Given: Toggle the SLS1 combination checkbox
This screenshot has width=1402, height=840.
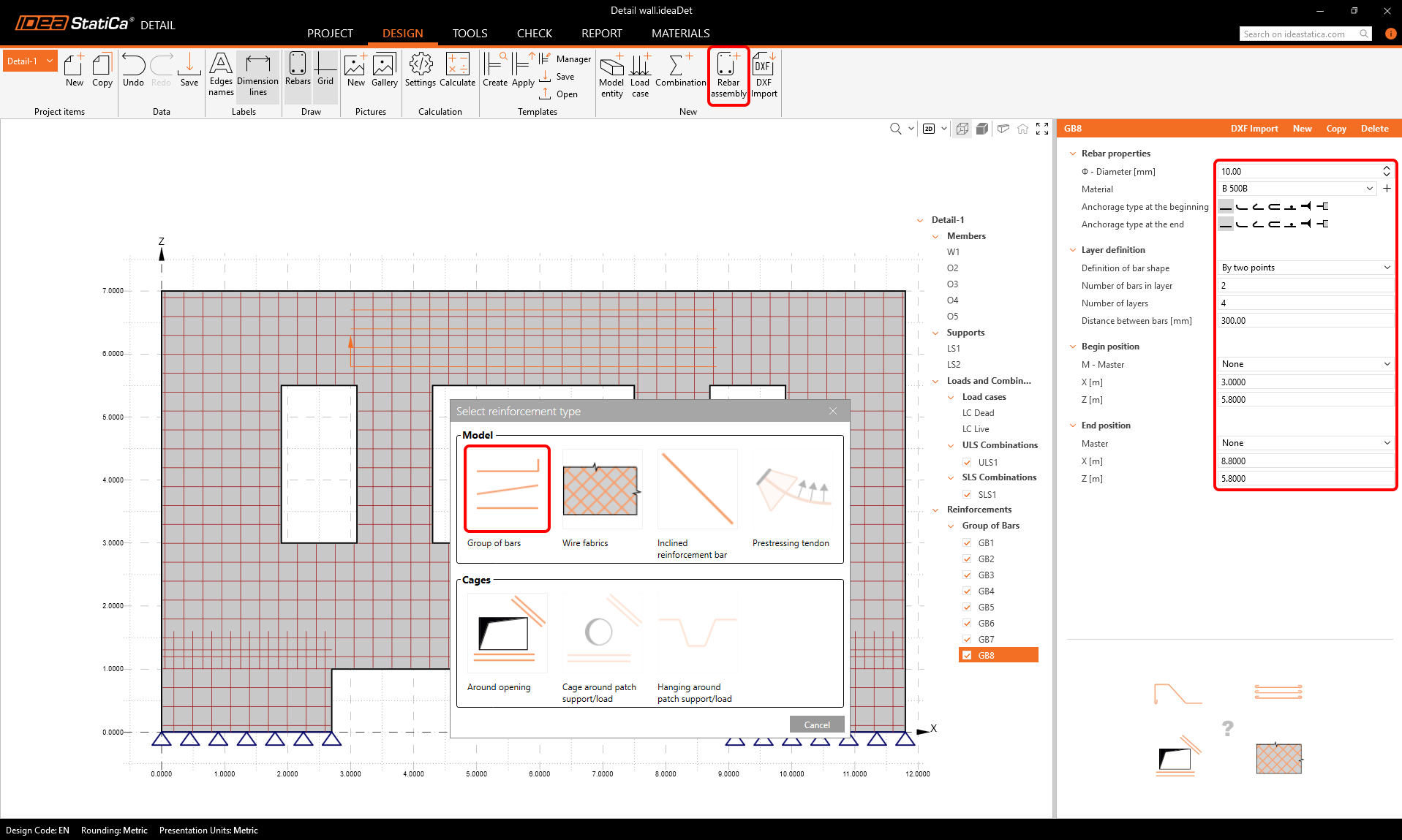Looking at the screenshot, I should pos(967,495).
